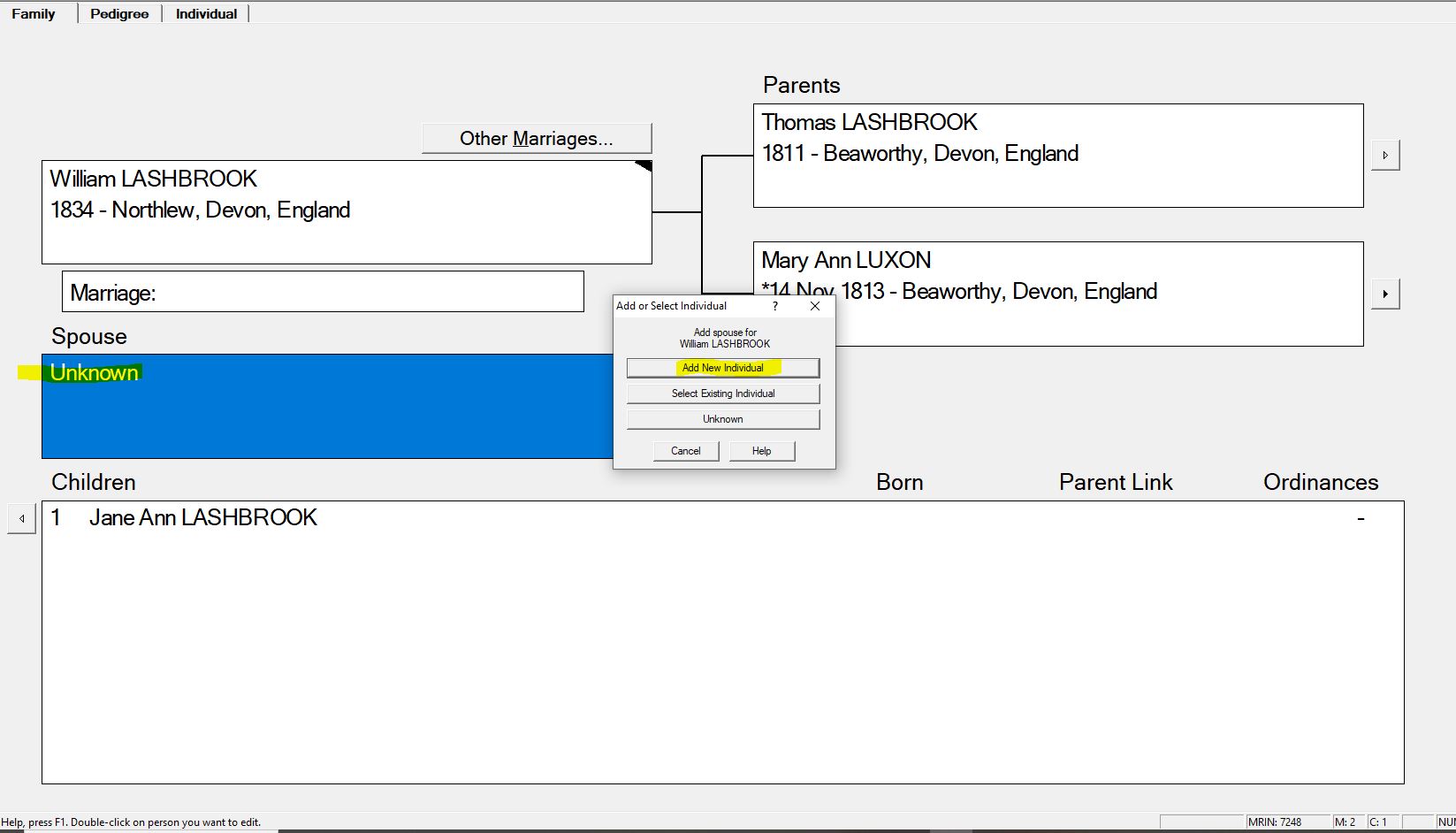This screenshot has height=833, width=1456.
Task: Click the ordinance dash for Jane Ann LASHBROOK
Action: click(1361, 518)
